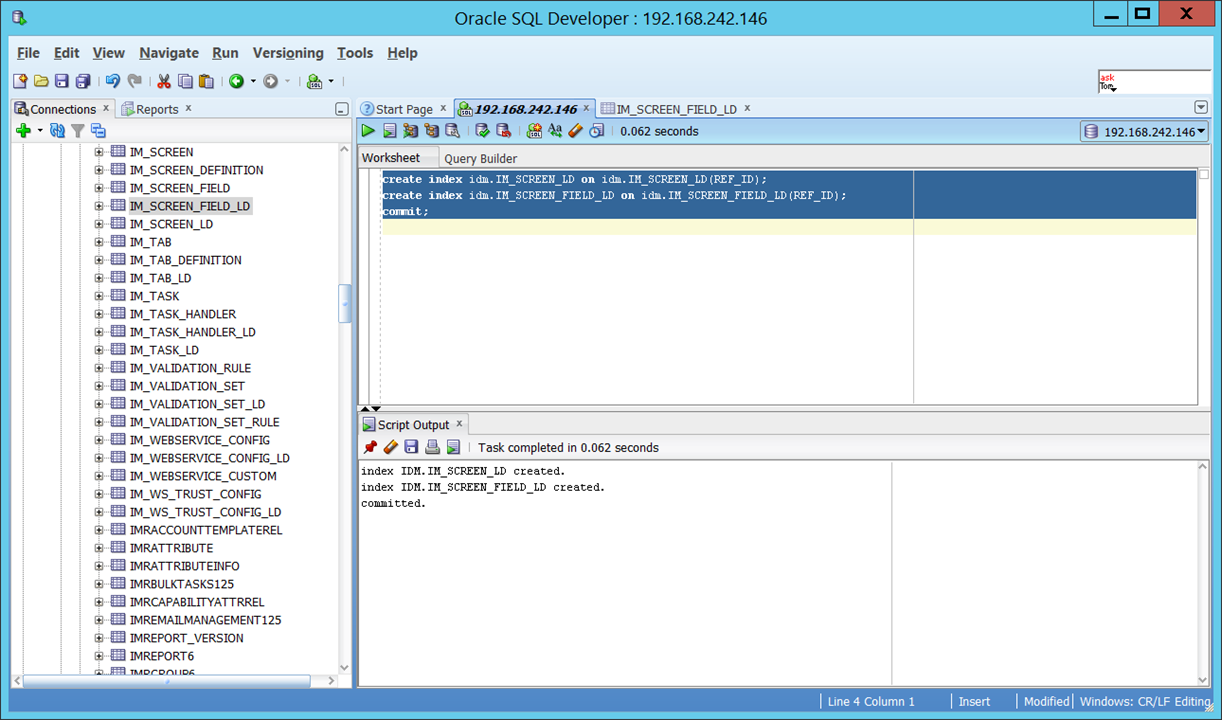Screen dimensions: 1222x720
Task: Expand the IM_SCREEN table node
Action: tap(99, 152)
